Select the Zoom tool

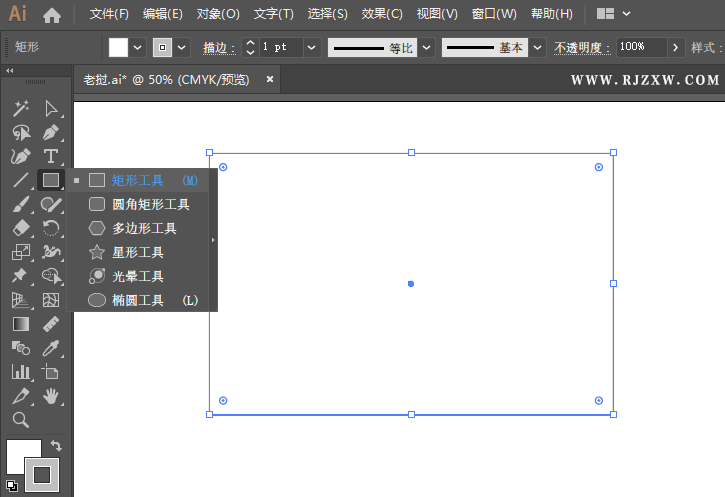tap(21, 420)
